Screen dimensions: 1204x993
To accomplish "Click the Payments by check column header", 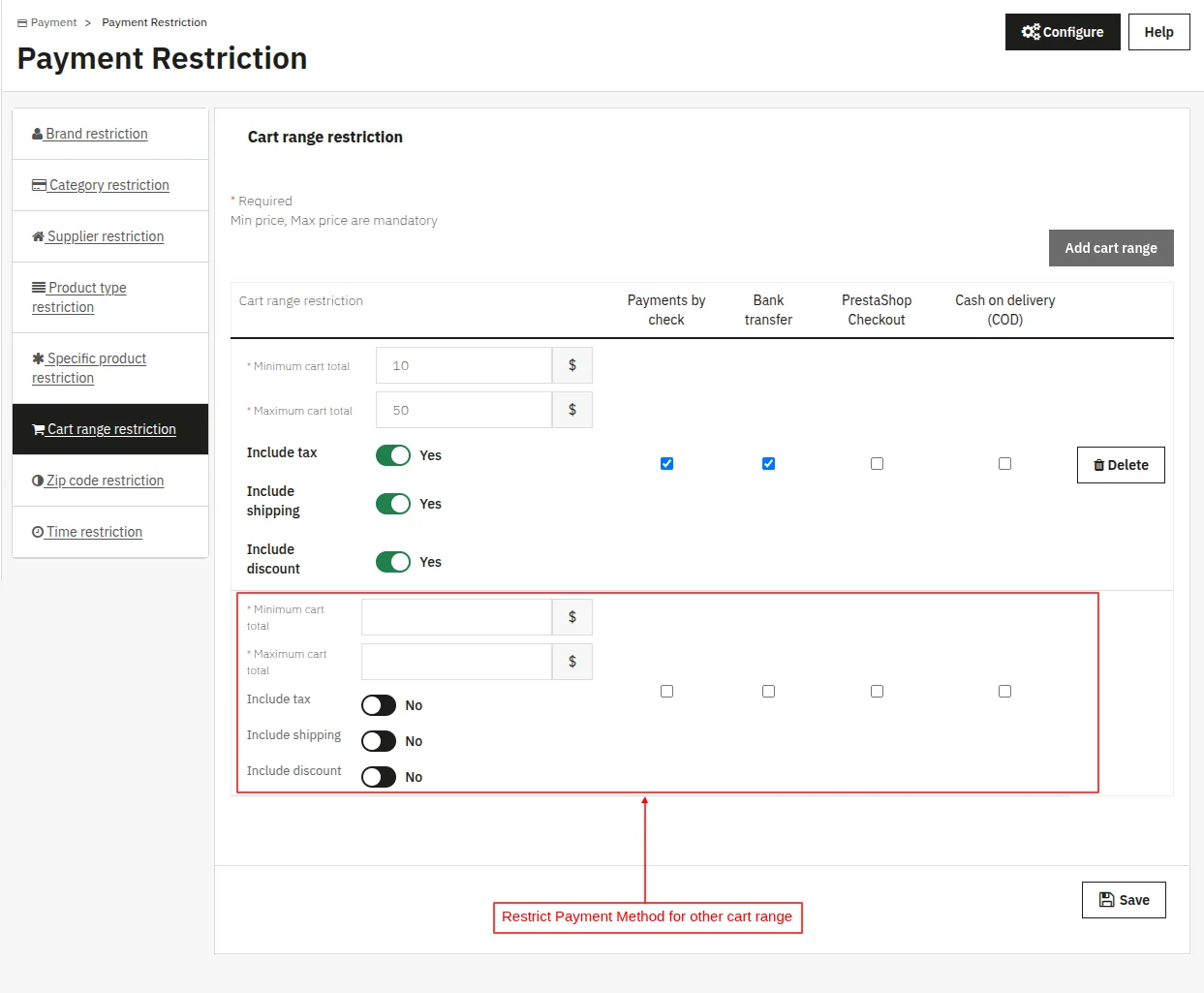I will pos(666,310).
